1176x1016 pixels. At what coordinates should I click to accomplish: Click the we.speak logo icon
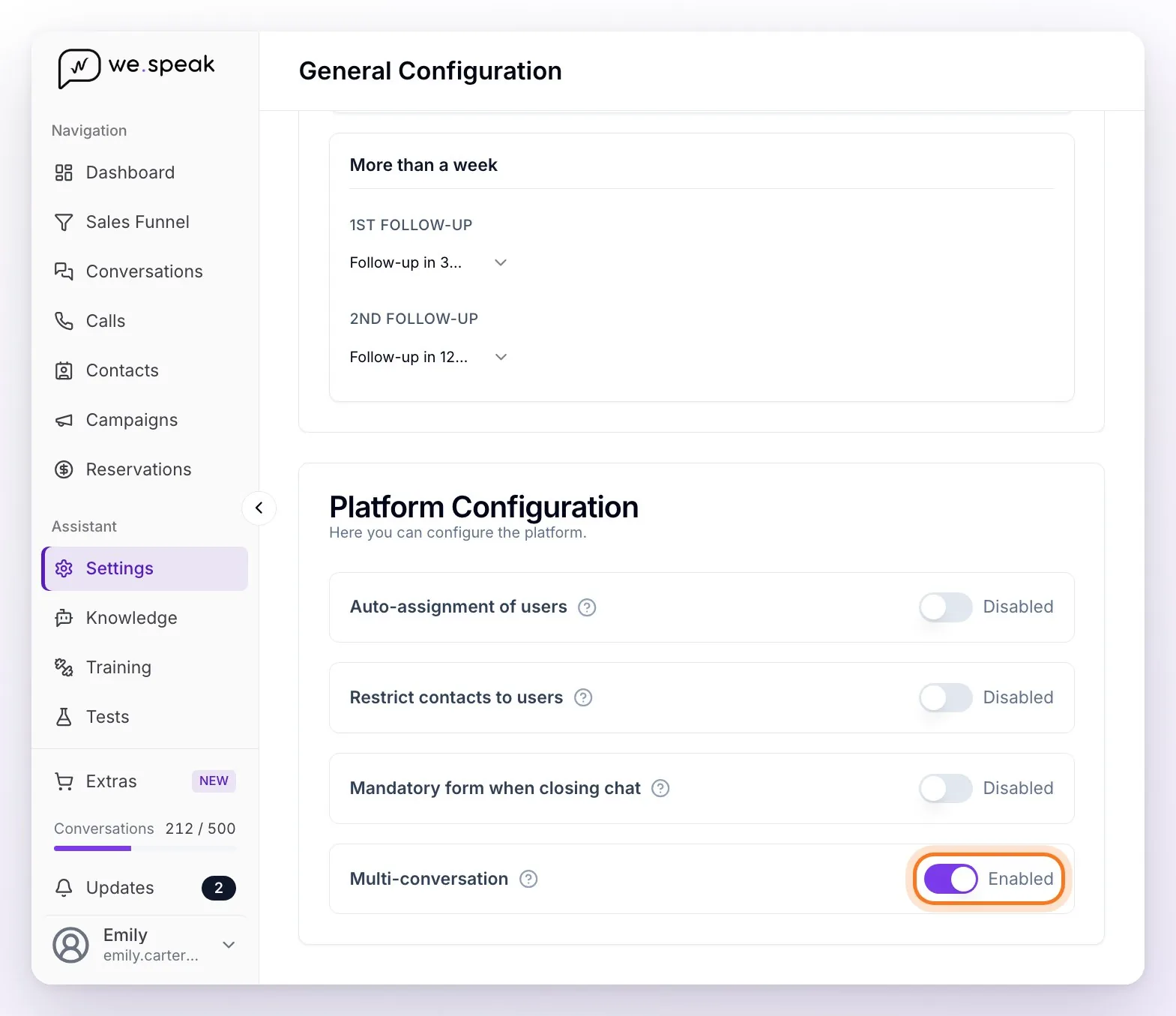(79, 68)
